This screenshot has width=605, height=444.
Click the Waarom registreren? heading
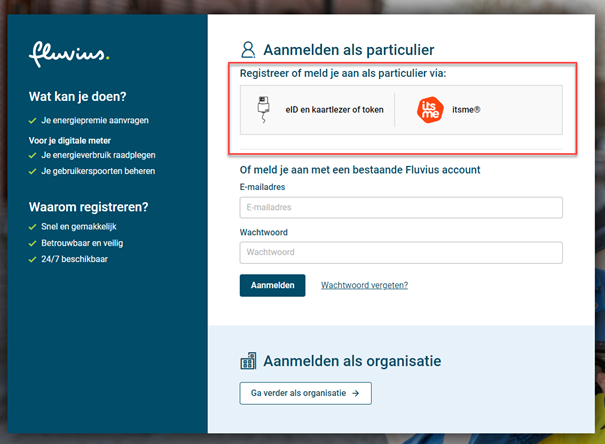[88, 207]
